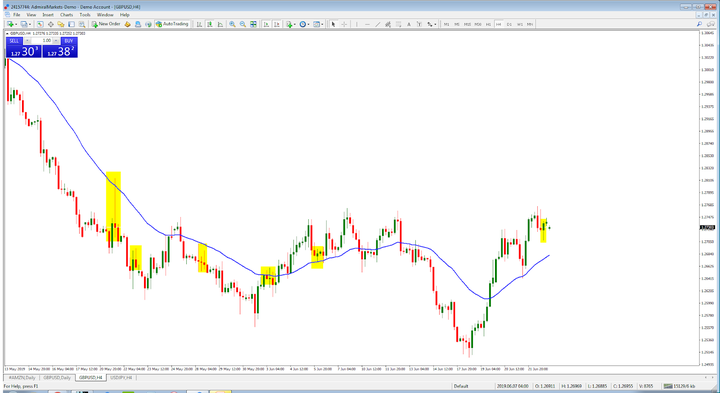Switch chart to bar chart
720x393 pixels.
click(x=199, y=24)
